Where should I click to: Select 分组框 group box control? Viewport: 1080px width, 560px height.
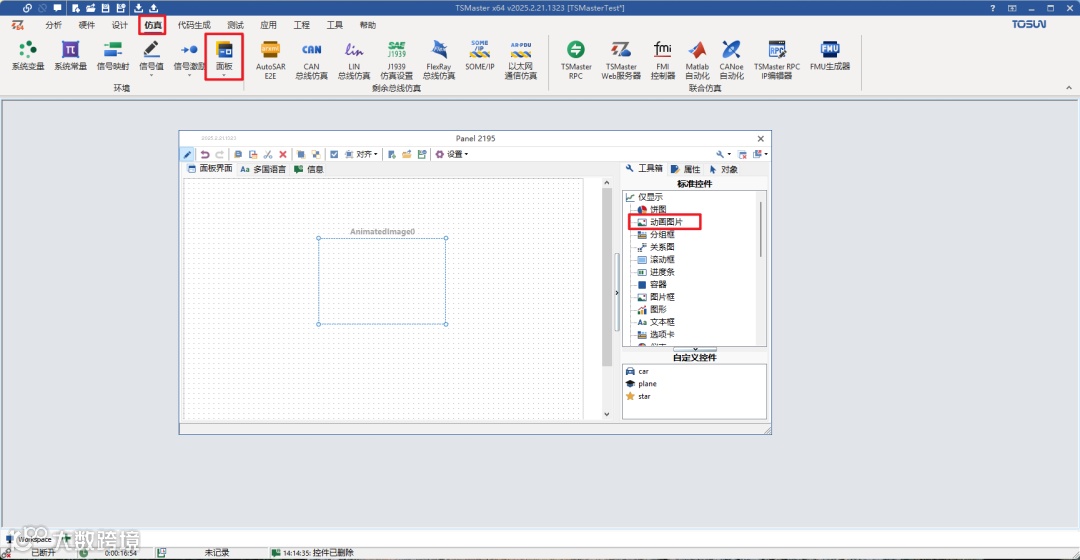[x=656, y=234]
